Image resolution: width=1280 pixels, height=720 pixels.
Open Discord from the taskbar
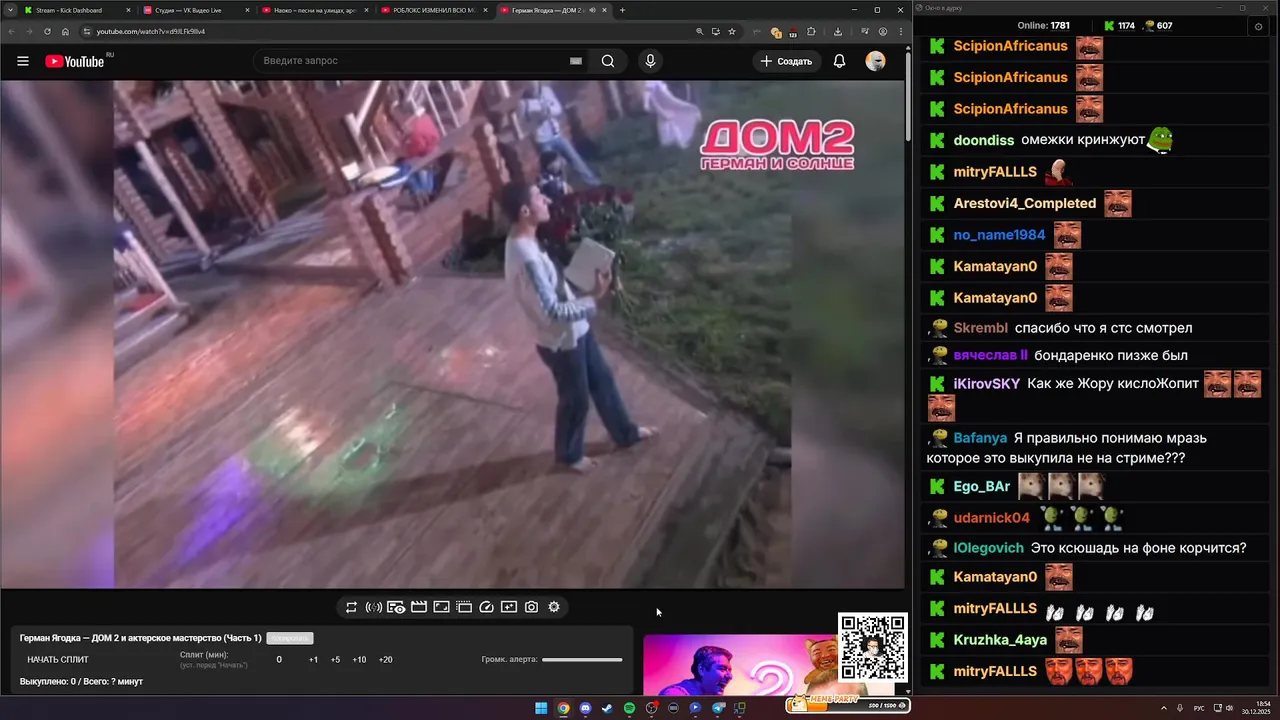pyautogui.click(x=585, y=708)
